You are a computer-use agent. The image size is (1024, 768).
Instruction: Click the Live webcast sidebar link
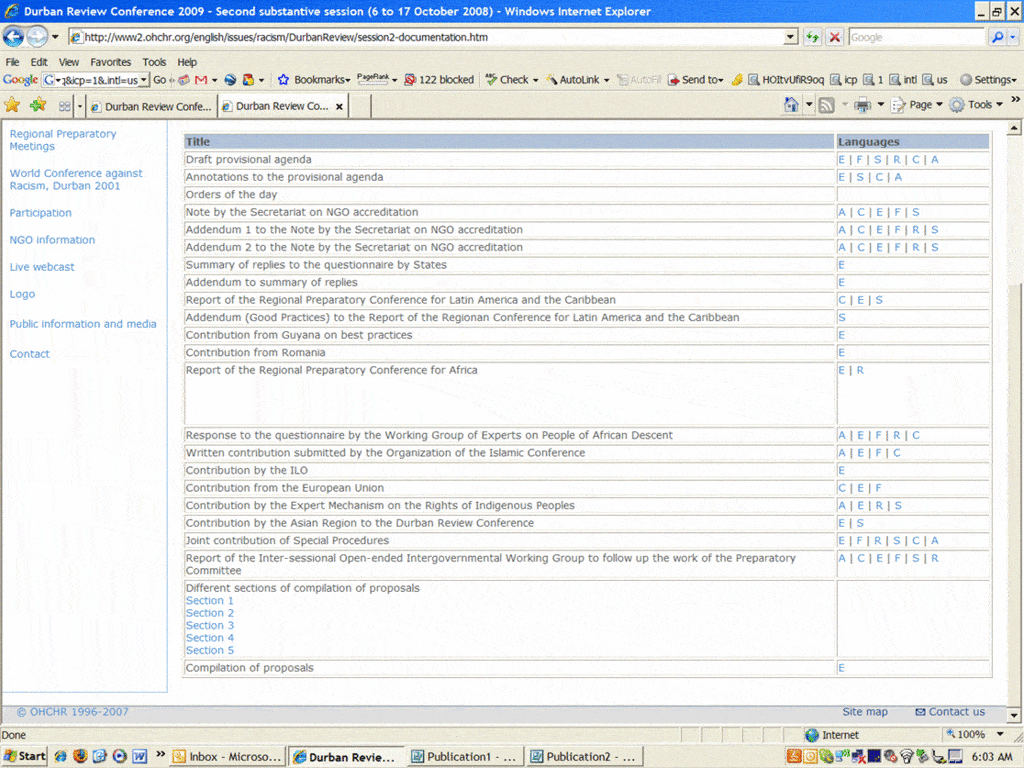pyautogui.click(x=42, y=267)
